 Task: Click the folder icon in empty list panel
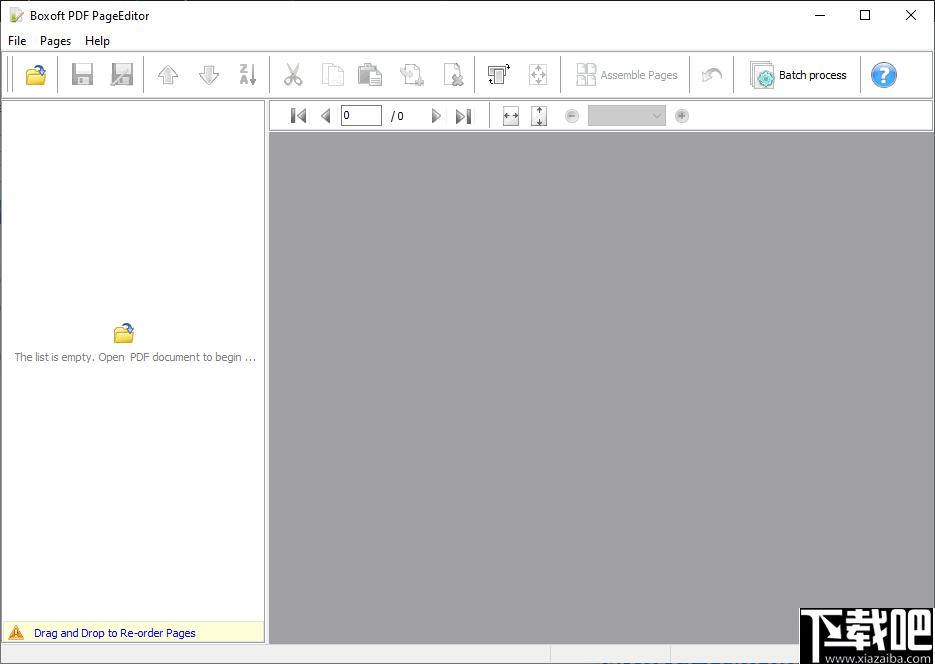click(x=124, y=333)
